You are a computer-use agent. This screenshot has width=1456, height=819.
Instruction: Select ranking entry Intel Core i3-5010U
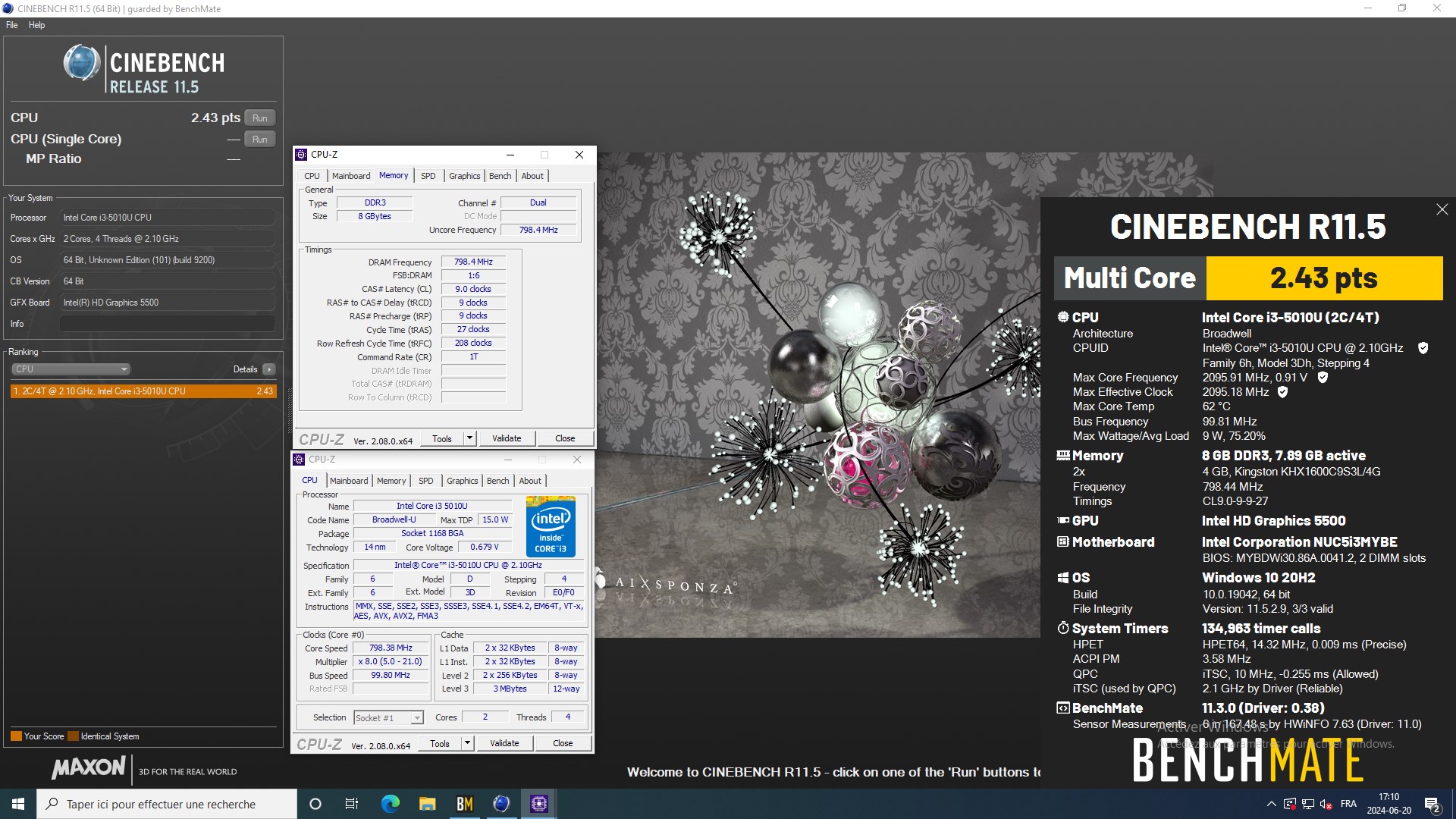point(143,391)
